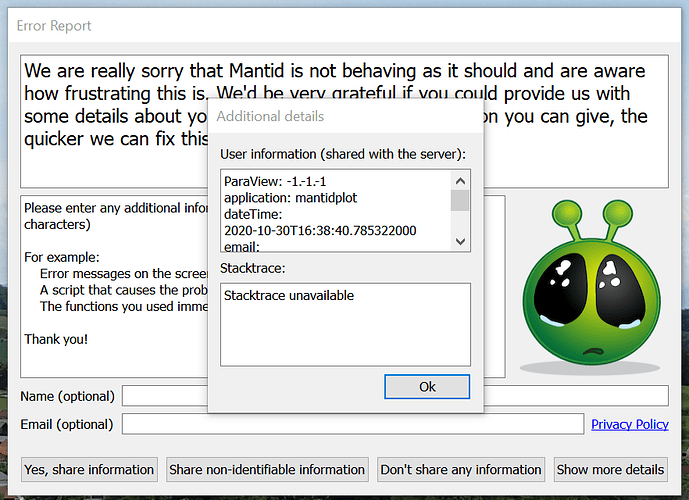This screenshot has height=500, width=689.
Task: Click the Error Report window title
Action: click(x=54, y=26)
